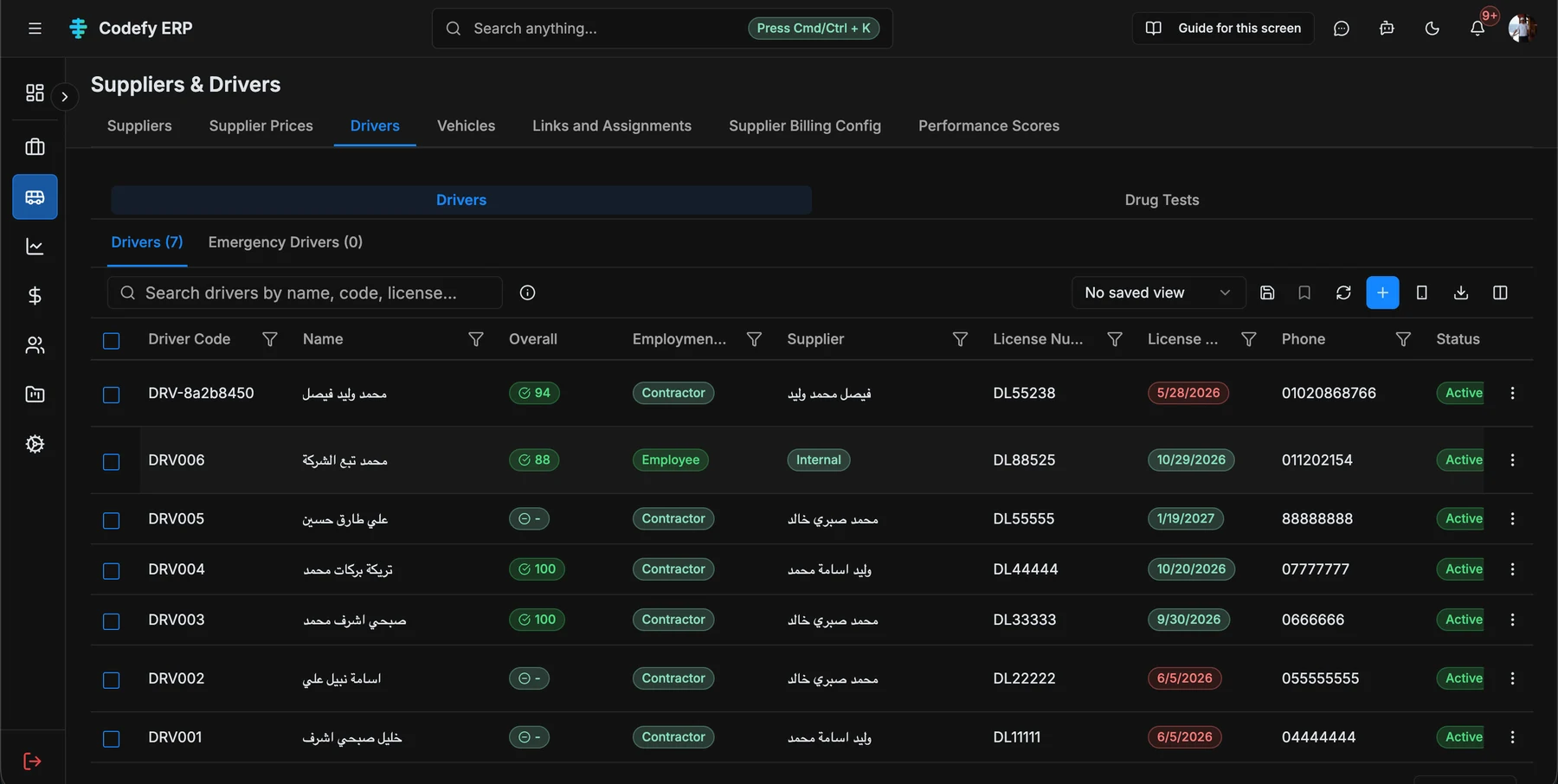Open the users people icon in sidebar
The height and width of the screenshot is (784, 1558).
(35, 345)
